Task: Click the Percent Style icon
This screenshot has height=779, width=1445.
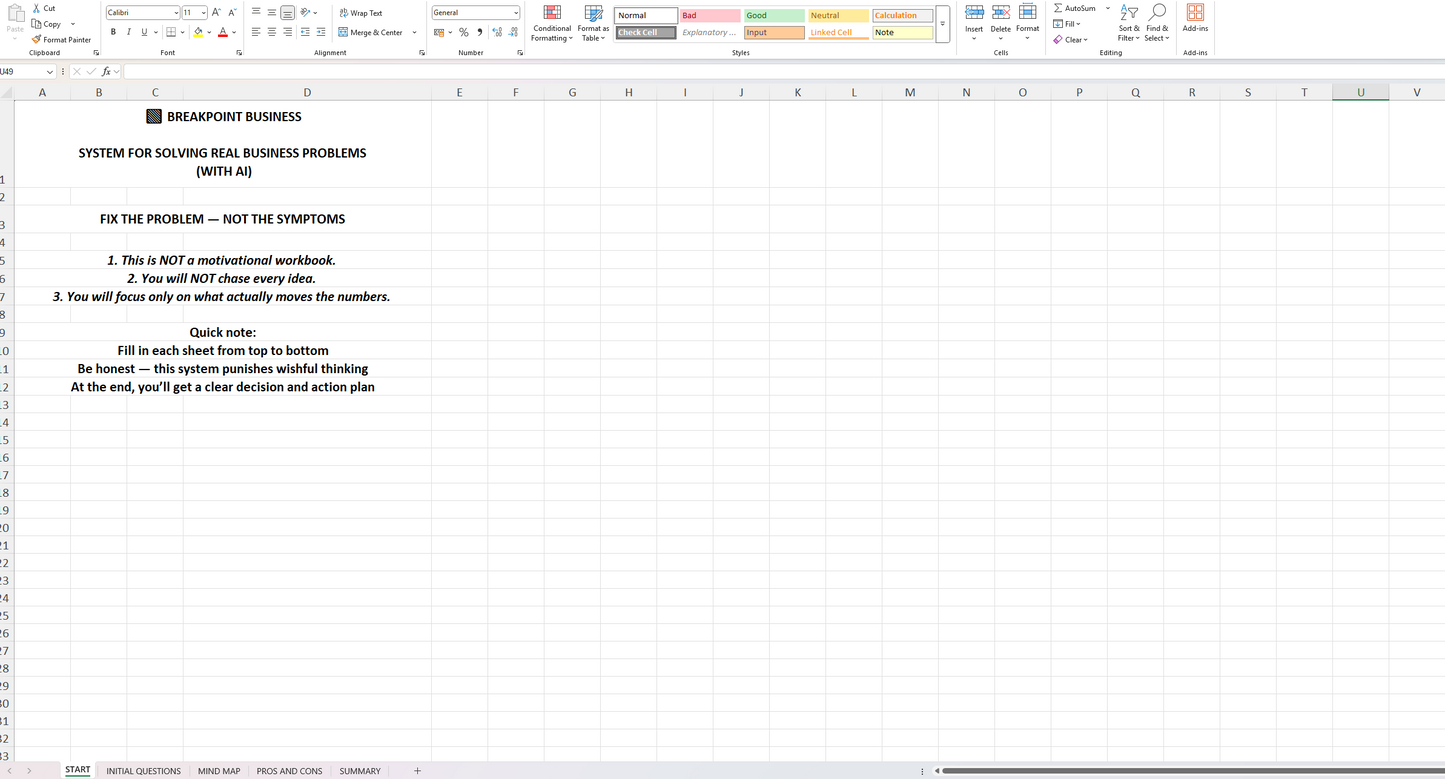Action: pyautogui.click(x=463, y=32)
